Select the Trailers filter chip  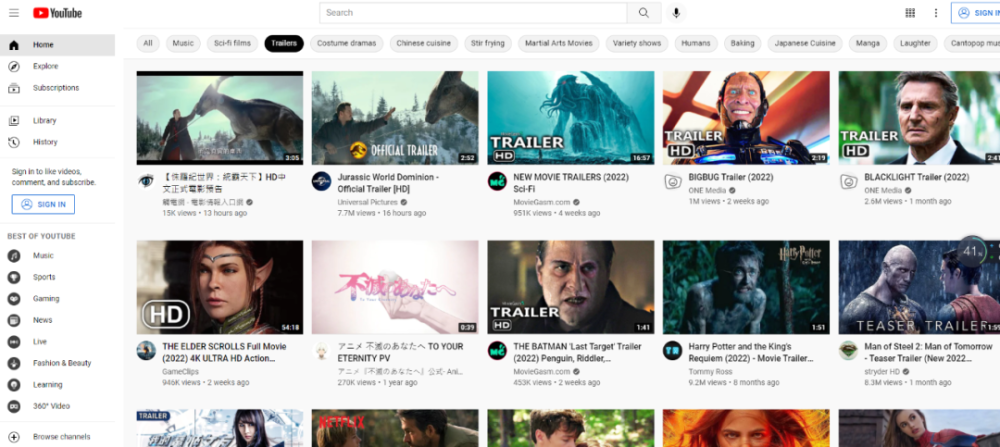click(x=284, y=43)
